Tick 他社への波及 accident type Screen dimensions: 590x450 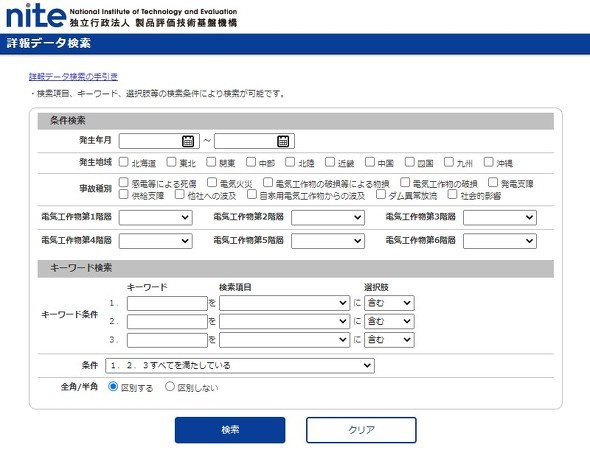click(179, 195)
